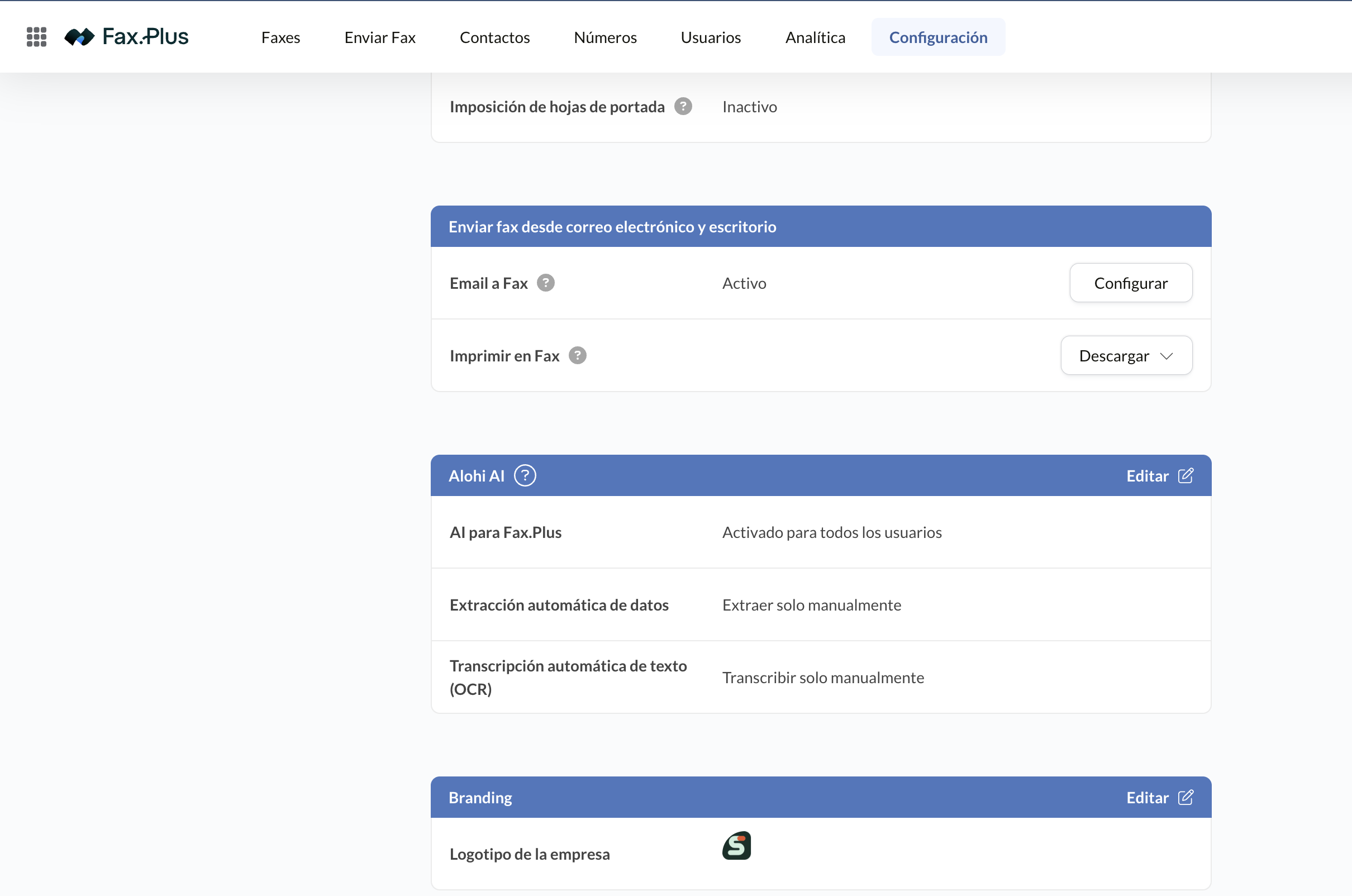Image resolution: width=1352 pixels, height=896 pixels.
Task: Click the 'Inactivo' status text
Action: point(750,107)
